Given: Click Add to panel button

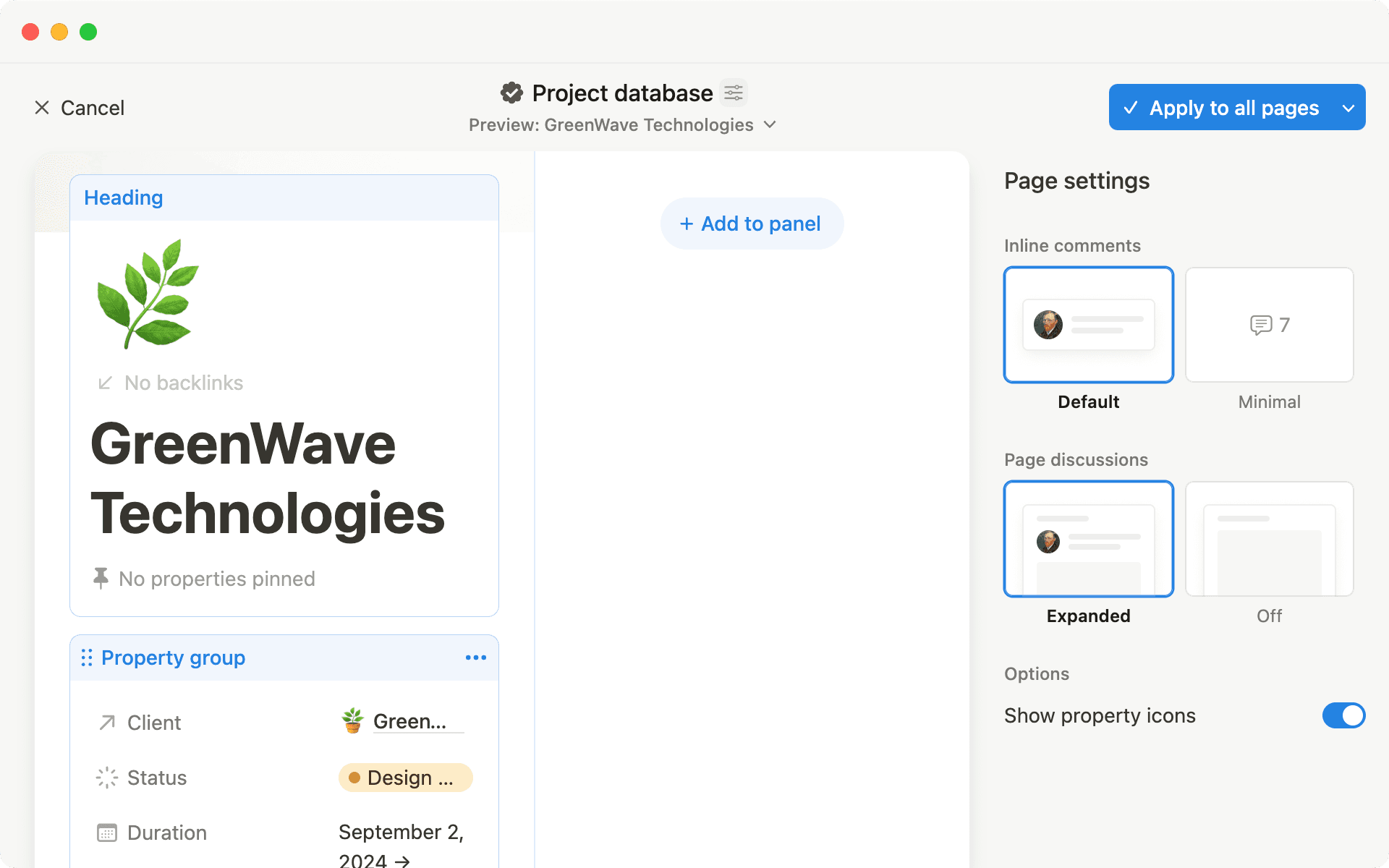Looking at the screenshot, I should [x=751, y=224].
